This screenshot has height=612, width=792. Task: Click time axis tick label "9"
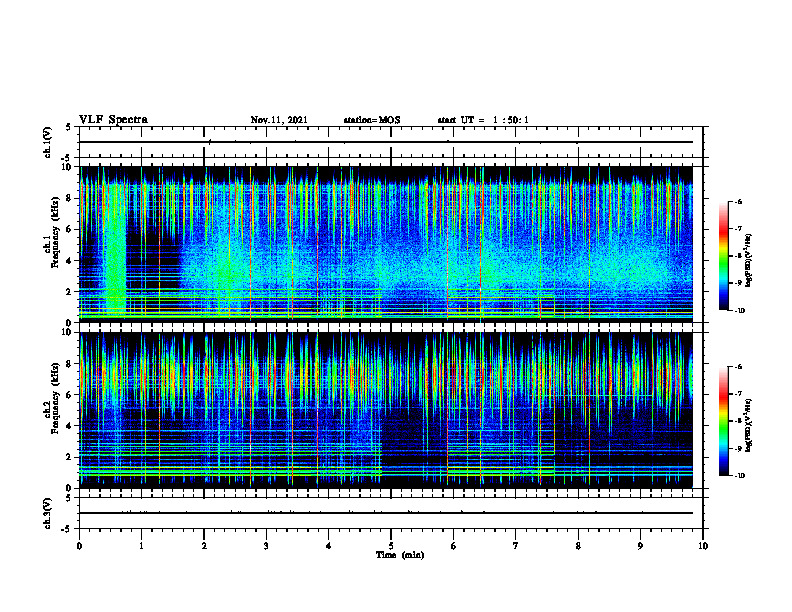click(x=641, y=546)
